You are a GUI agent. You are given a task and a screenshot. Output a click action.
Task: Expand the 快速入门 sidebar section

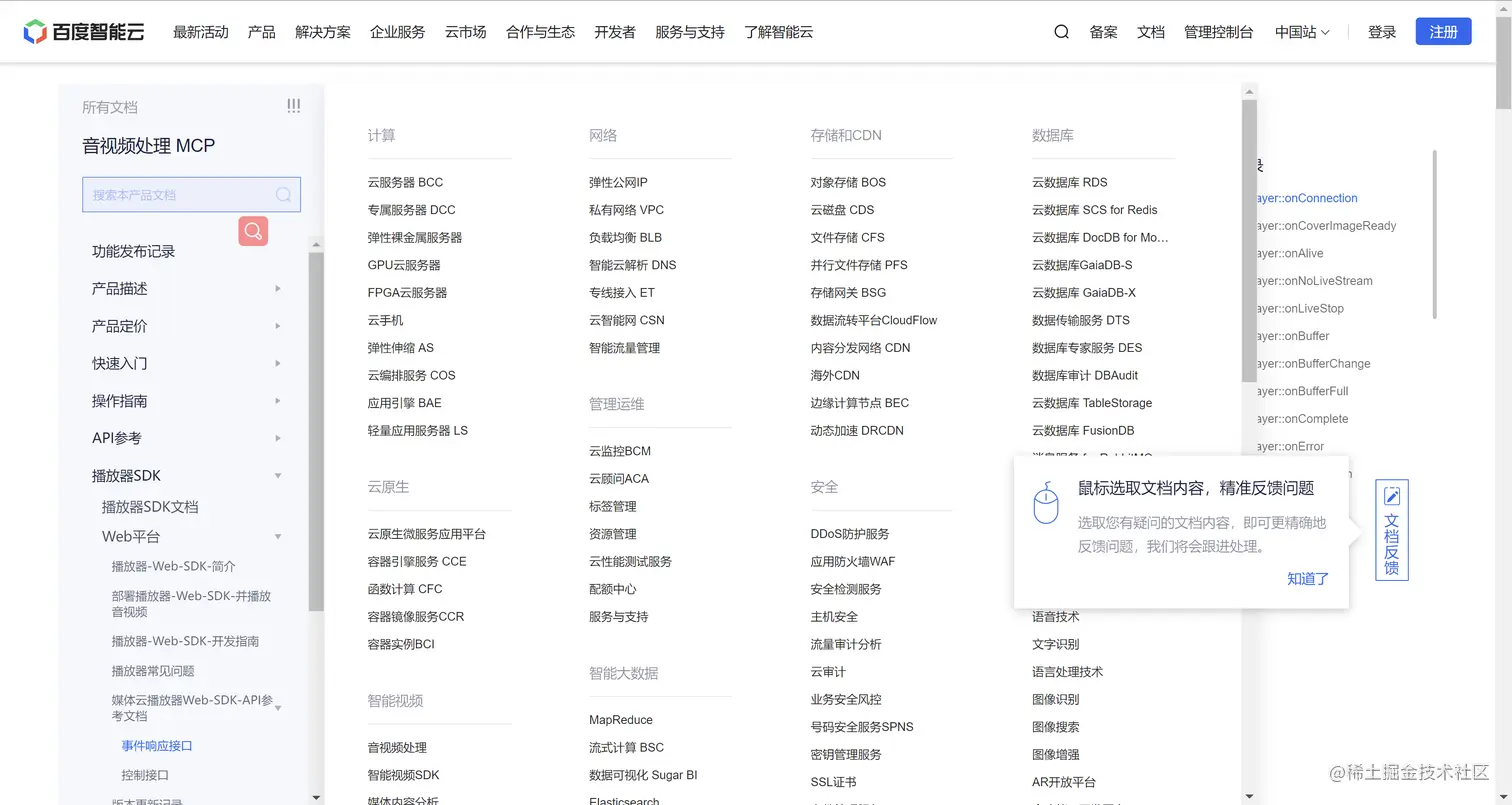coord(278,364)
